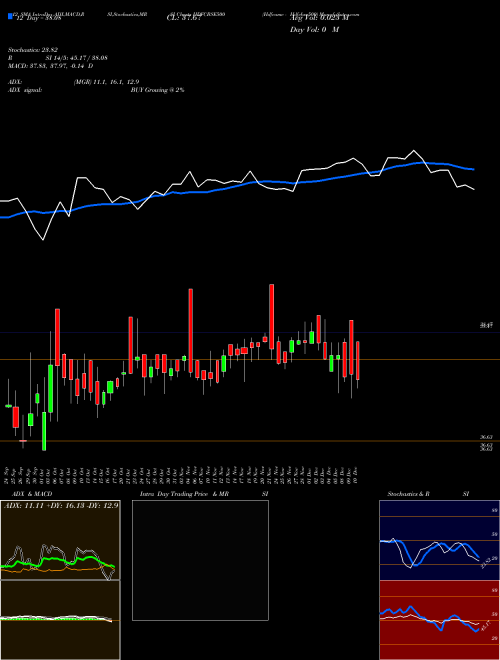Click the 'BUY Growing @ 2%' signal text
This screenshot has width=500, height=660.
pos(157,90)
